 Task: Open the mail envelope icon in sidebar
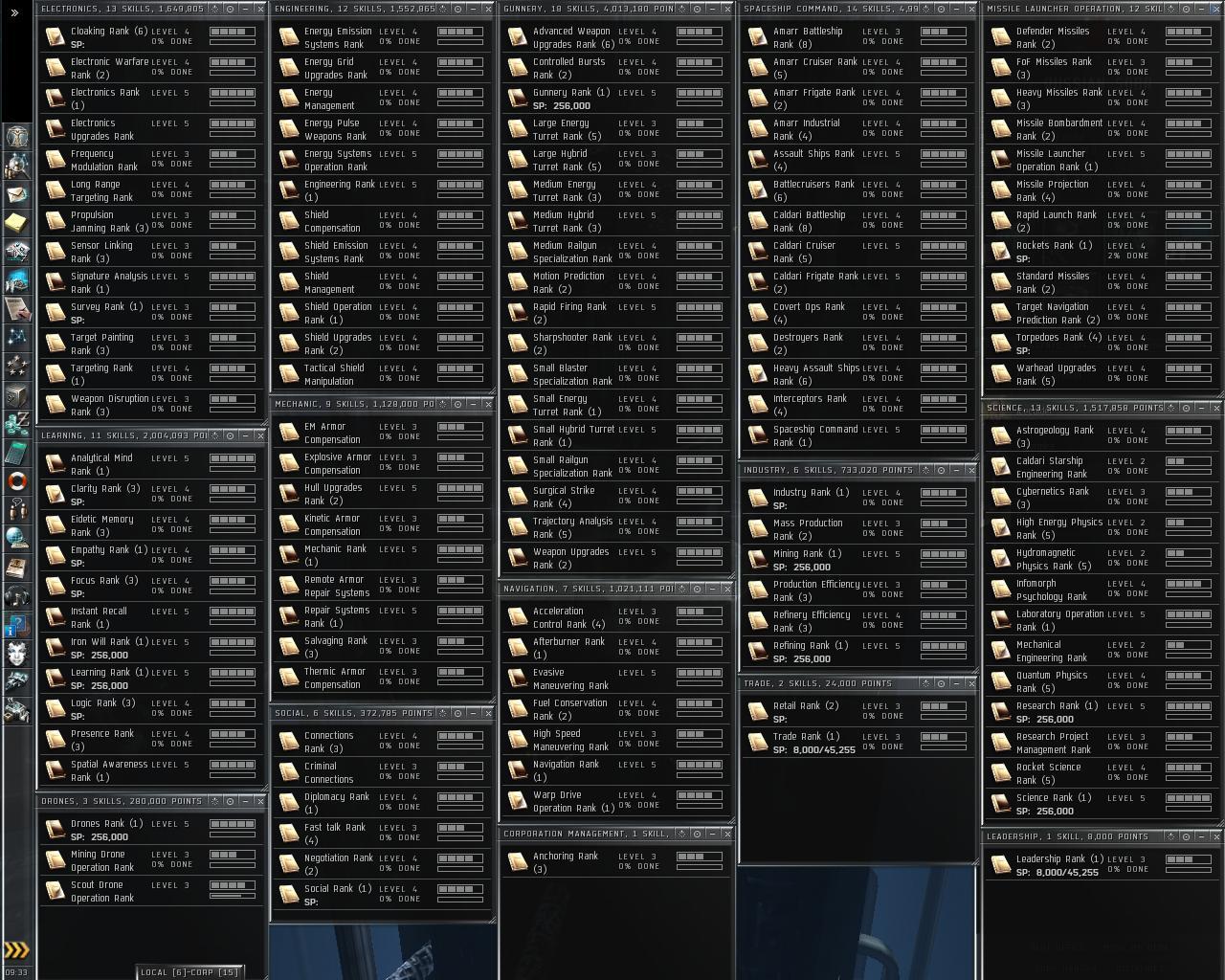click(x=17, y=194)
